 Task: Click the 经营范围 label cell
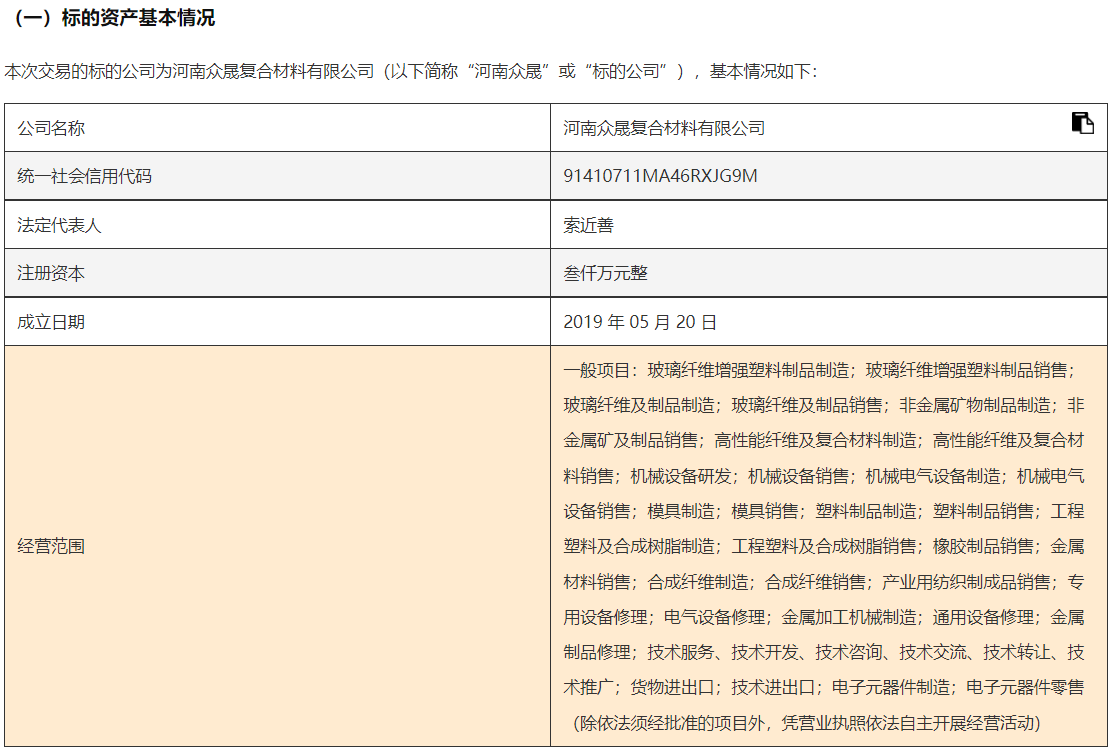pos(277,546)
